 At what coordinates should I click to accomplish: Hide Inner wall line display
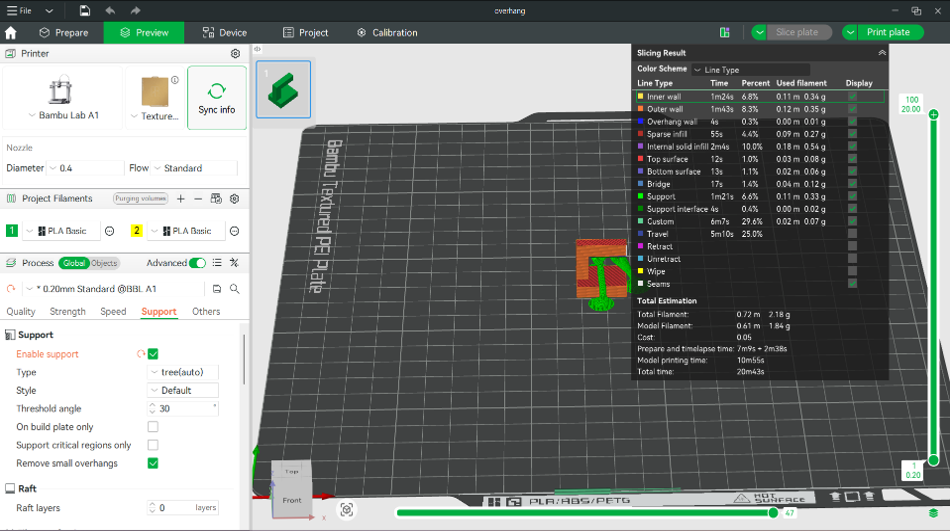pyautogui.click(x=852, y=96)
